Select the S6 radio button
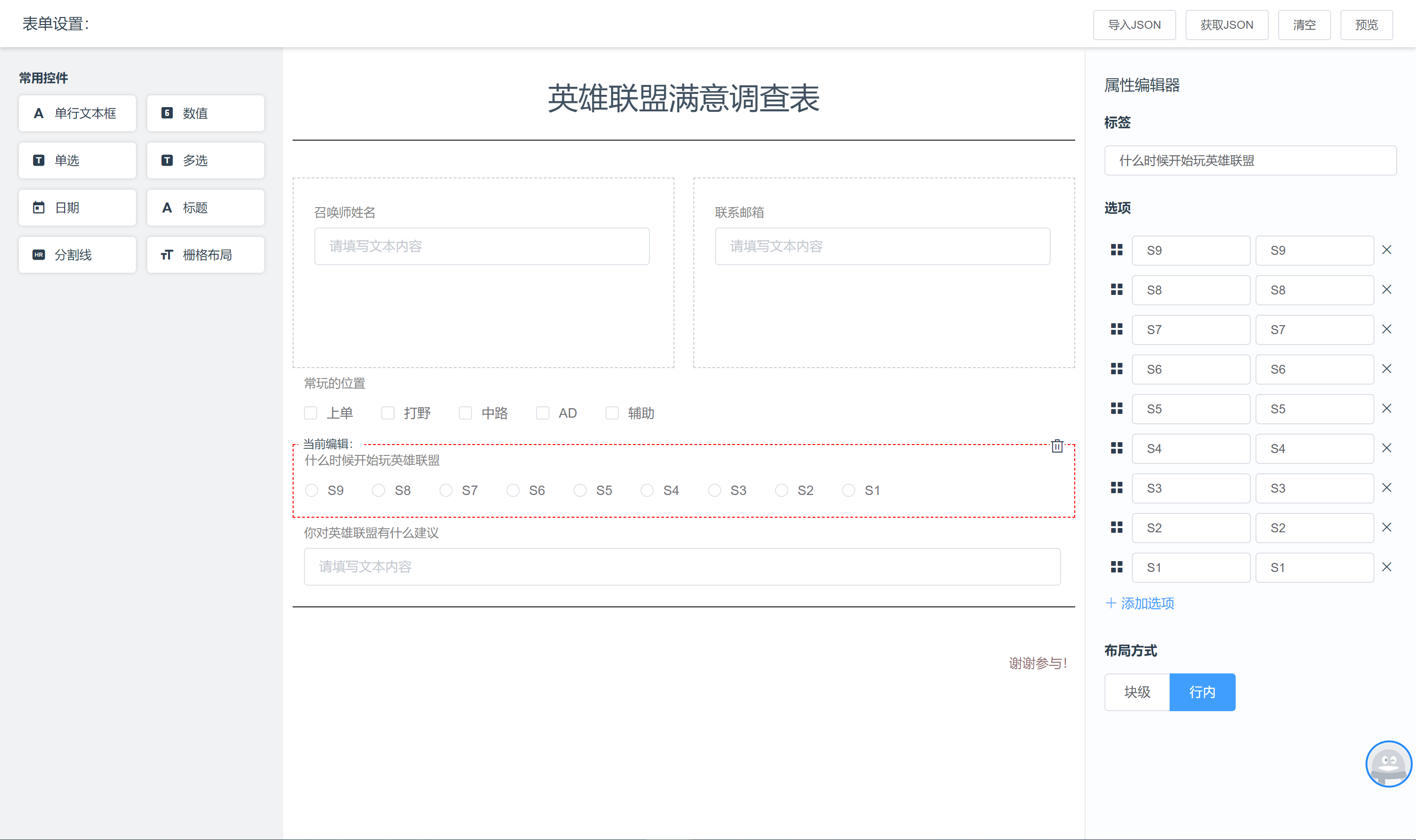This screenshot has width=1416, height=840. click(513, 490)
